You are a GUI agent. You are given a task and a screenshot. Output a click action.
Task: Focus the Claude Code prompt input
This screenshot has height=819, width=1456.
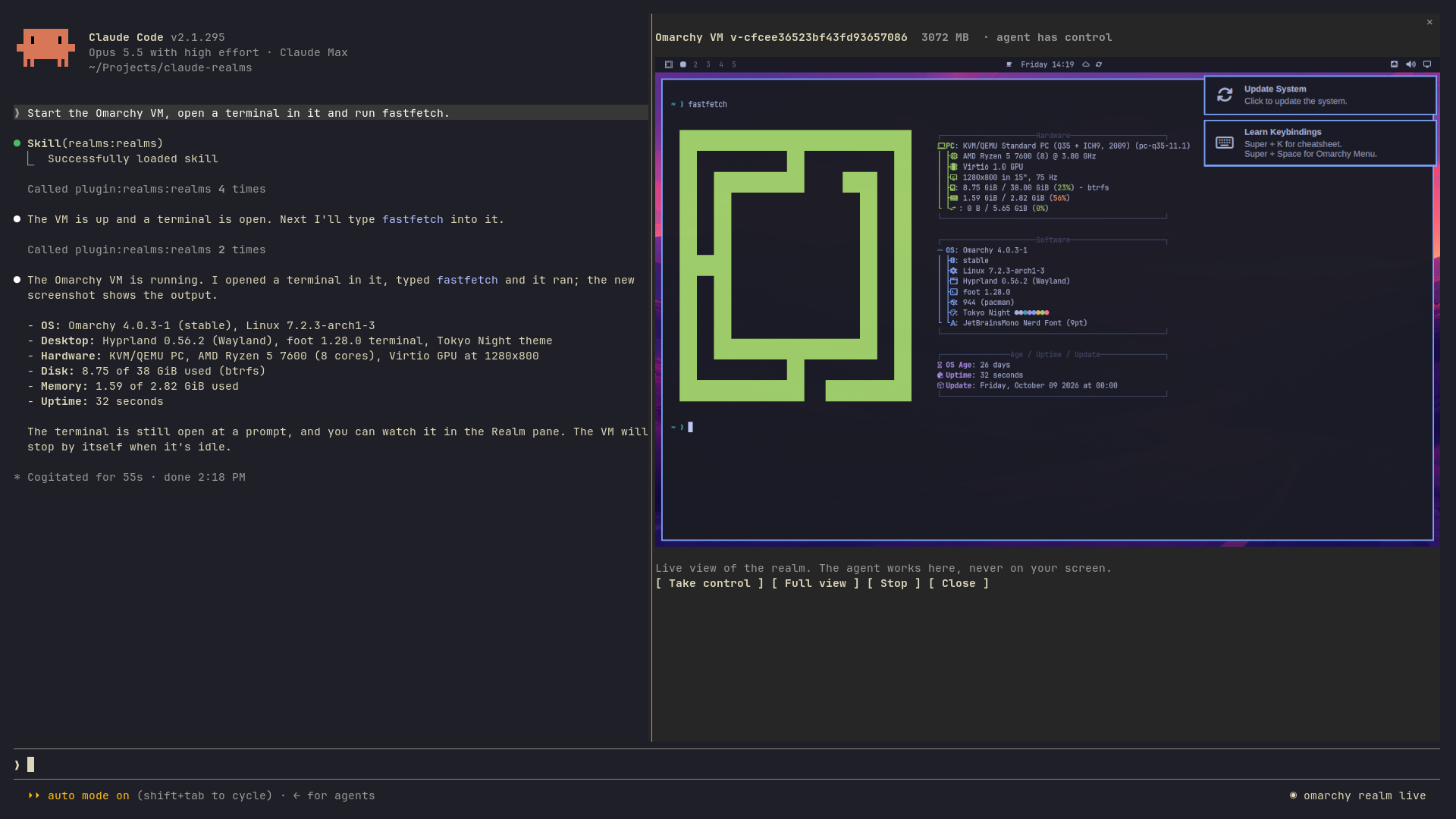coord(726,764)
